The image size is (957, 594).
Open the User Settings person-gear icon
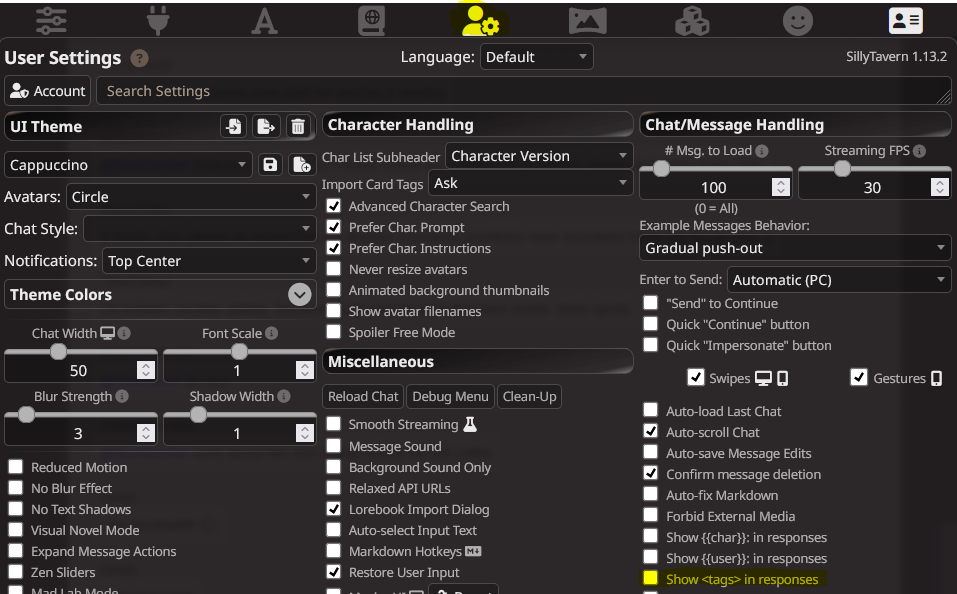coord(479,21)
